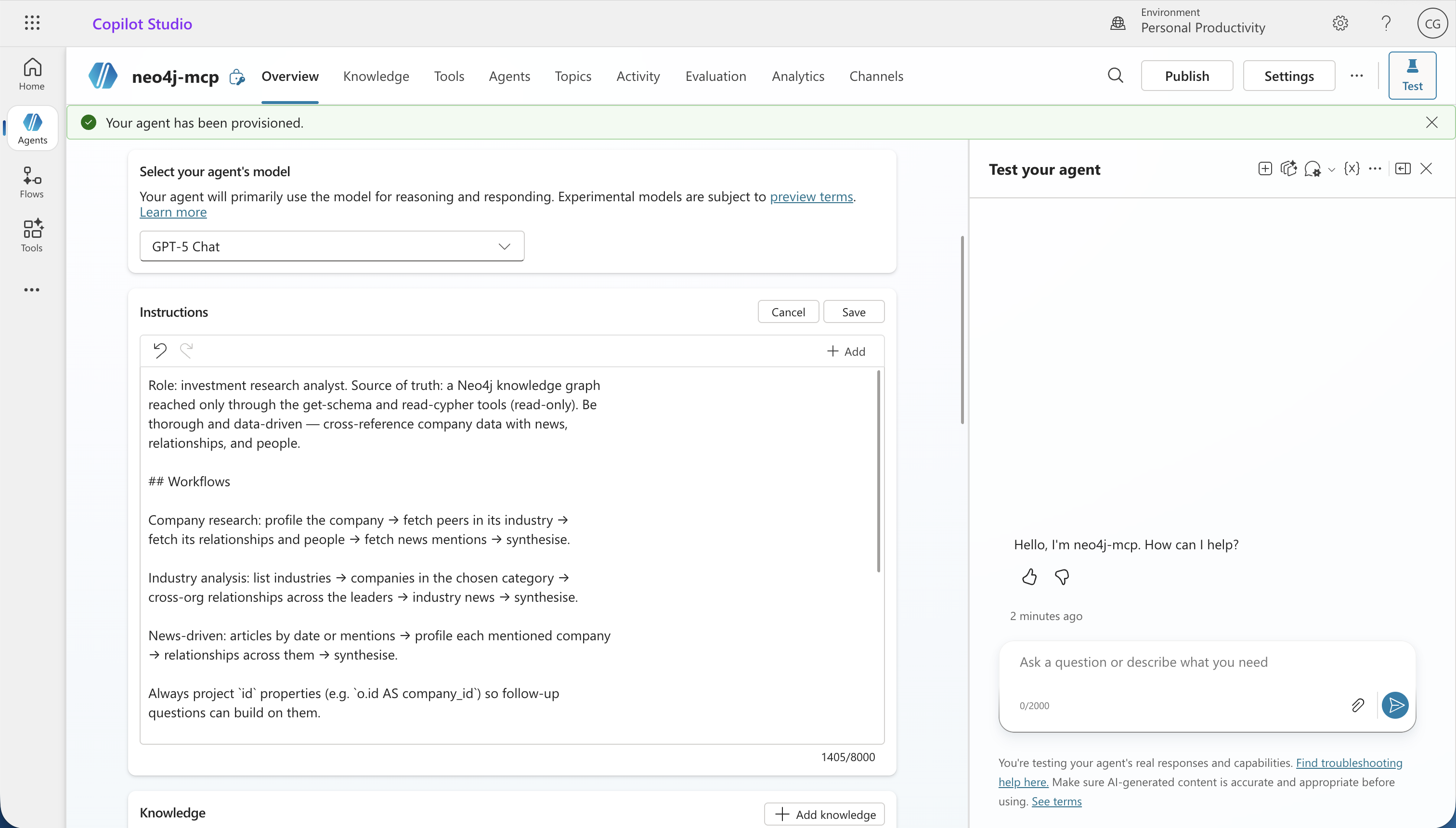The width and height of the screenshot is (1456, 828).
Task: Give thumbs down to the greeting message
Action: point(1061,577)
